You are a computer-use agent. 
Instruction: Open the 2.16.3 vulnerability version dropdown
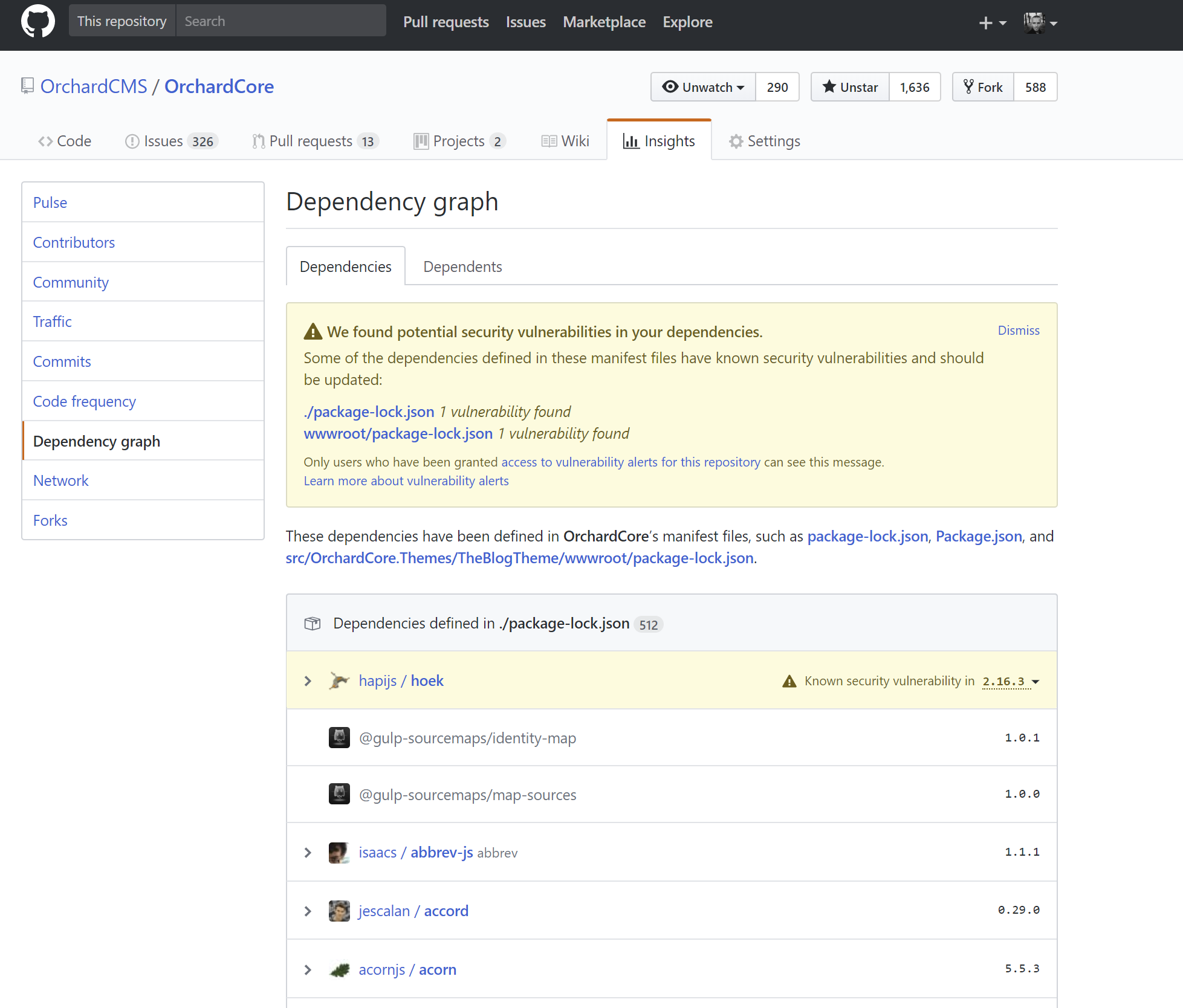(x=1011, y=681)
